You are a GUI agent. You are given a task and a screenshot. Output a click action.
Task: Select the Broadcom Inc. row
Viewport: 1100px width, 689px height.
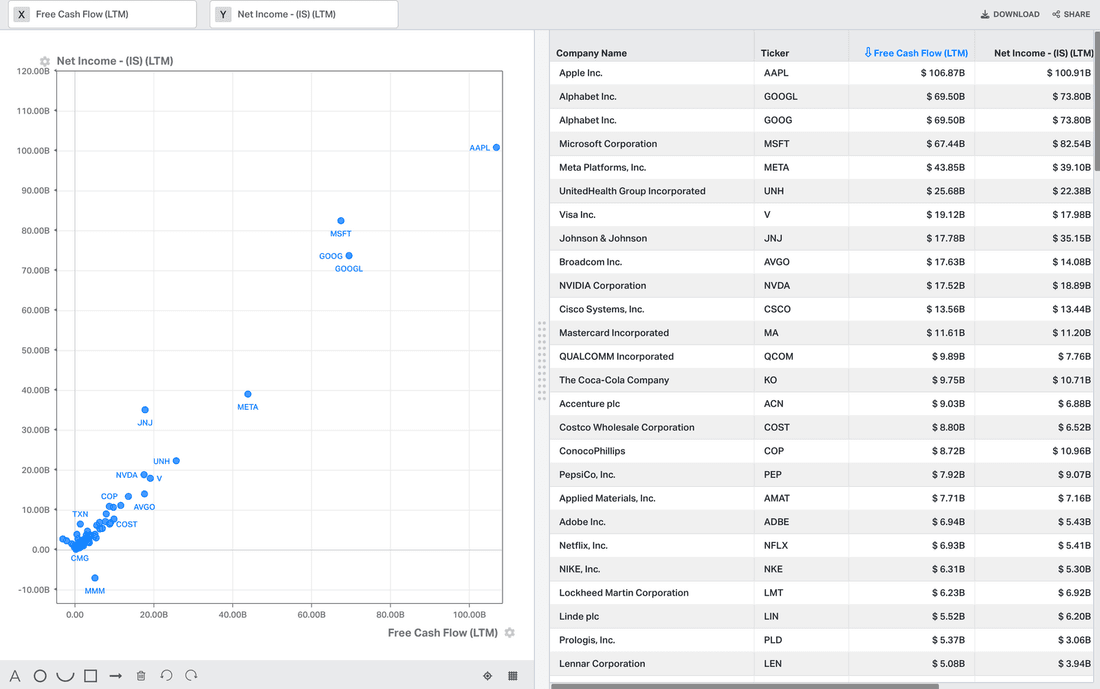822,262
